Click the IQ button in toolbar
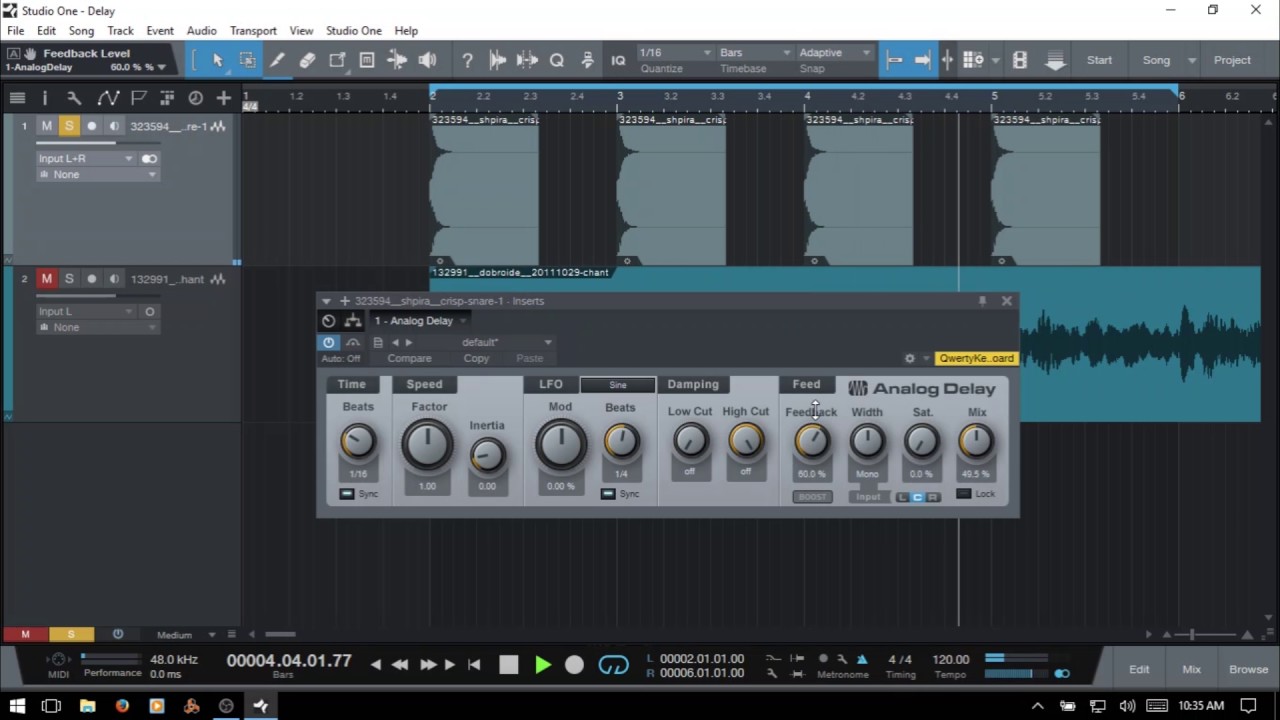The width and height of the screenshot is (1280, 720). coord(618,60)
